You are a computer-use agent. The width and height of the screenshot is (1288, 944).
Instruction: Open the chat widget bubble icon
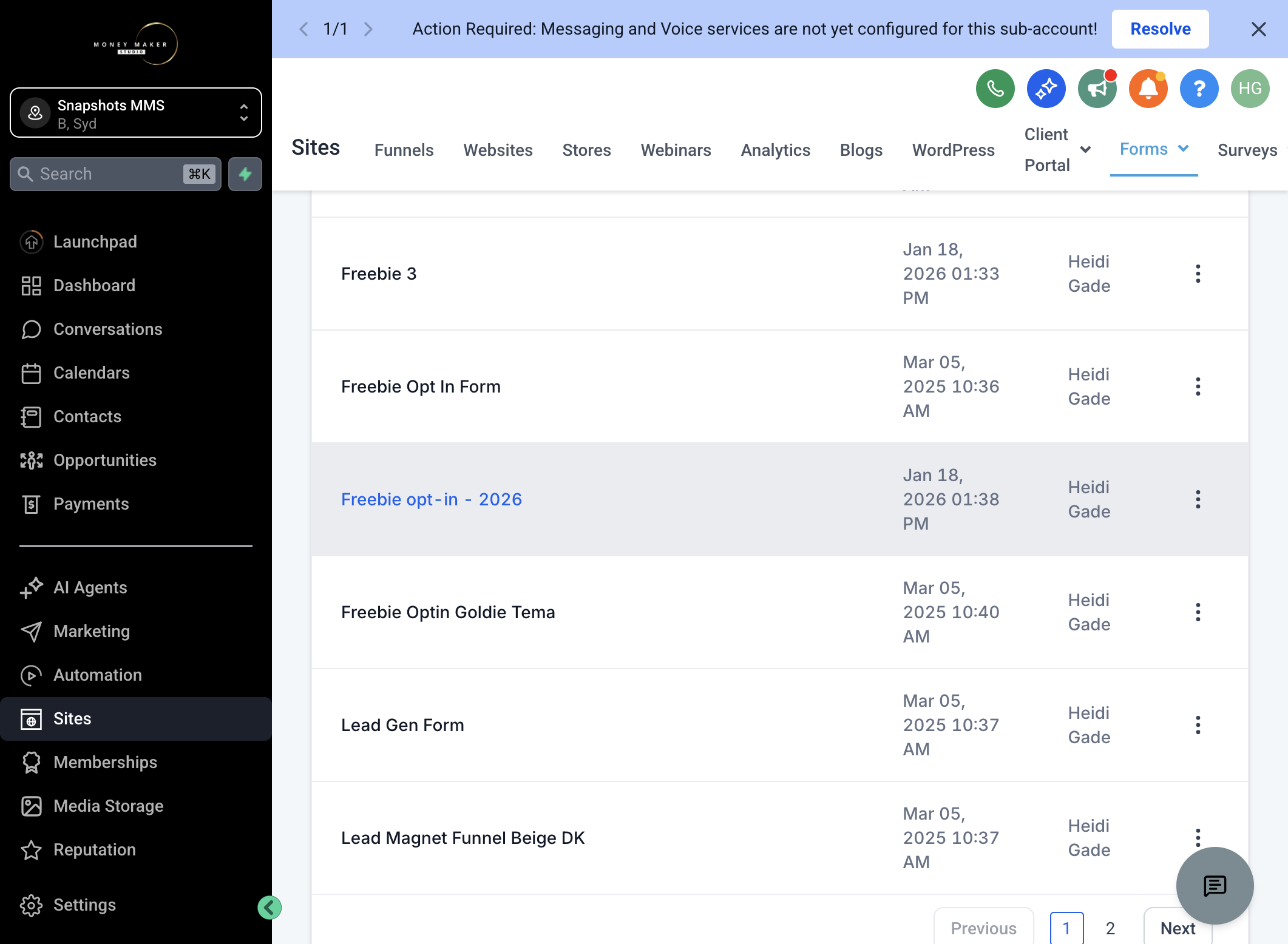[1215, 886]
